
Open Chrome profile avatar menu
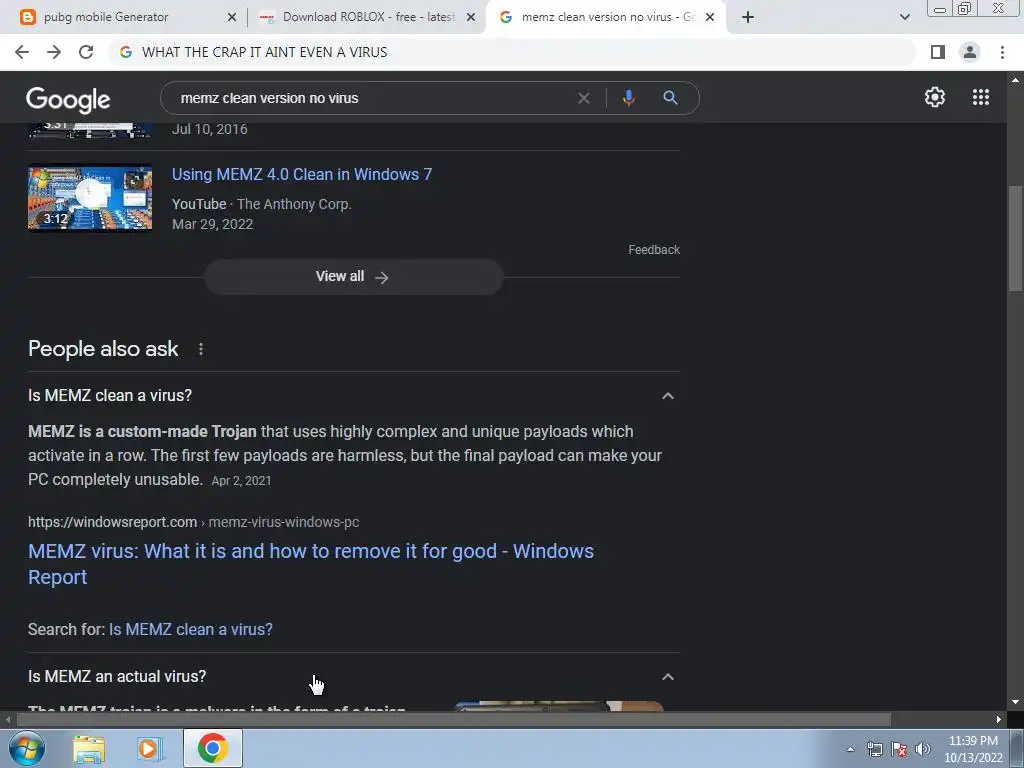pos(970,52)
